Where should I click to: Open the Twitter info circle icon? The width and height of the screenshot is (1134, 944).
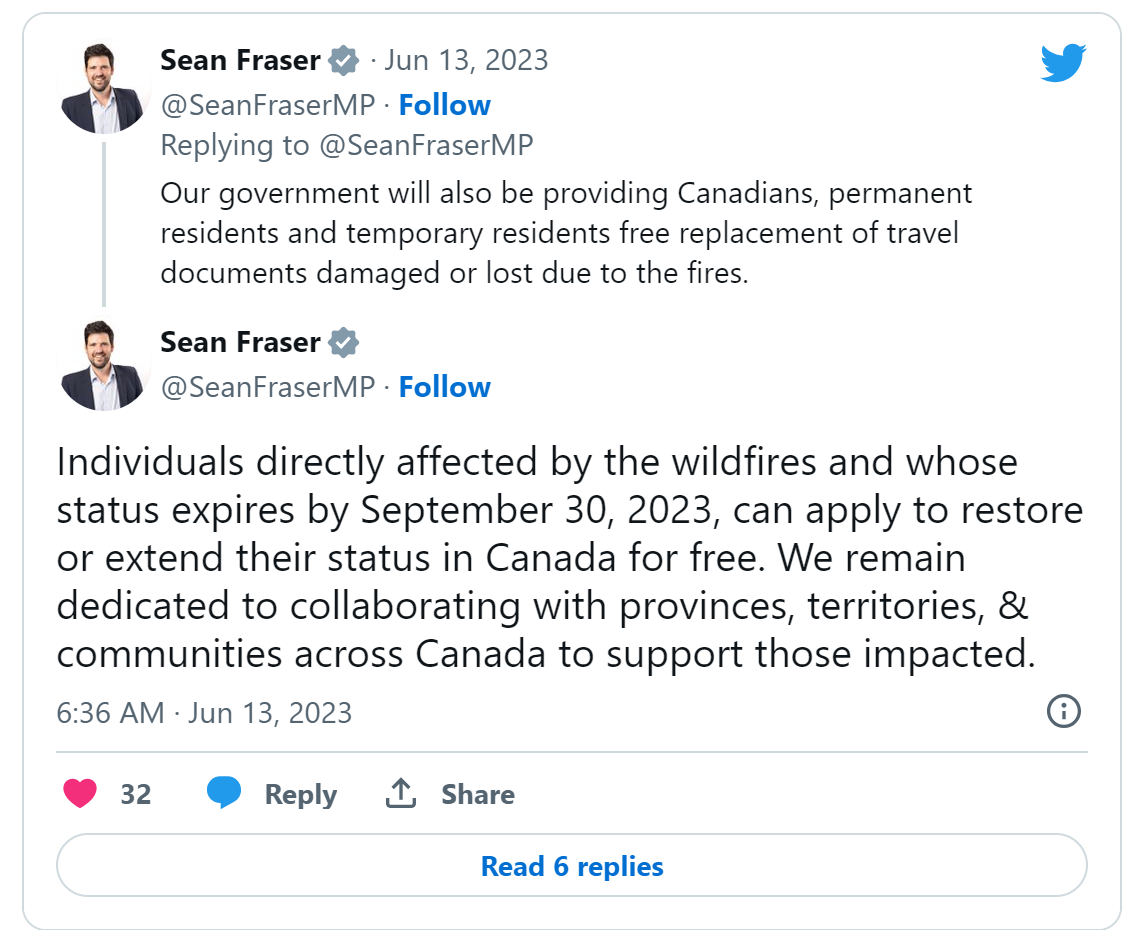[x=1063, y=712]
